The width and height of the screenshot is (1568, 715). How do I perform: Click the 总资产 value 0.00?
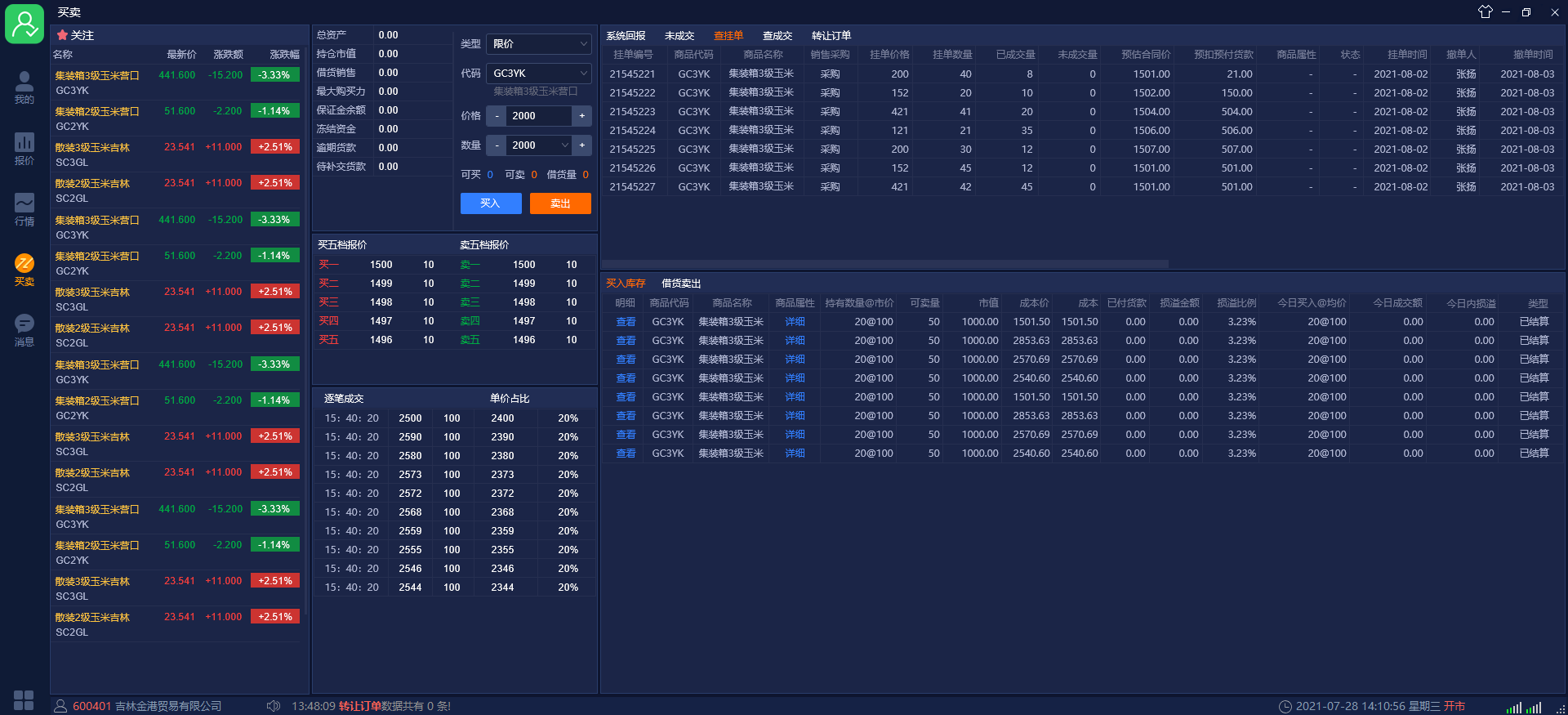(x=388, y=35)
